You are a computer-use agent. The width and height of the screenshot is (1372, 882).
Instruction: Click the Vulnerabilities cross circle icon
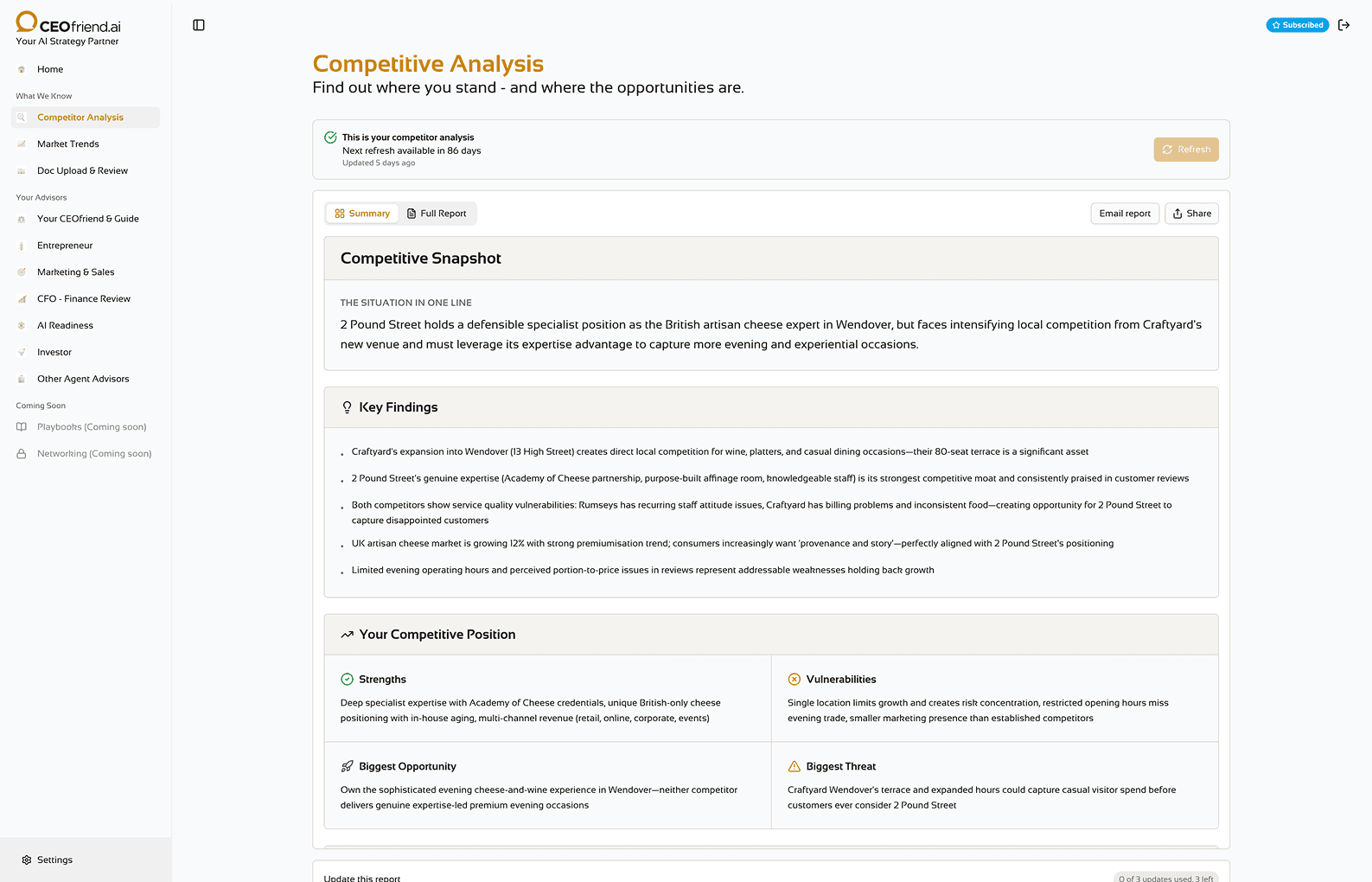(794, 680)
